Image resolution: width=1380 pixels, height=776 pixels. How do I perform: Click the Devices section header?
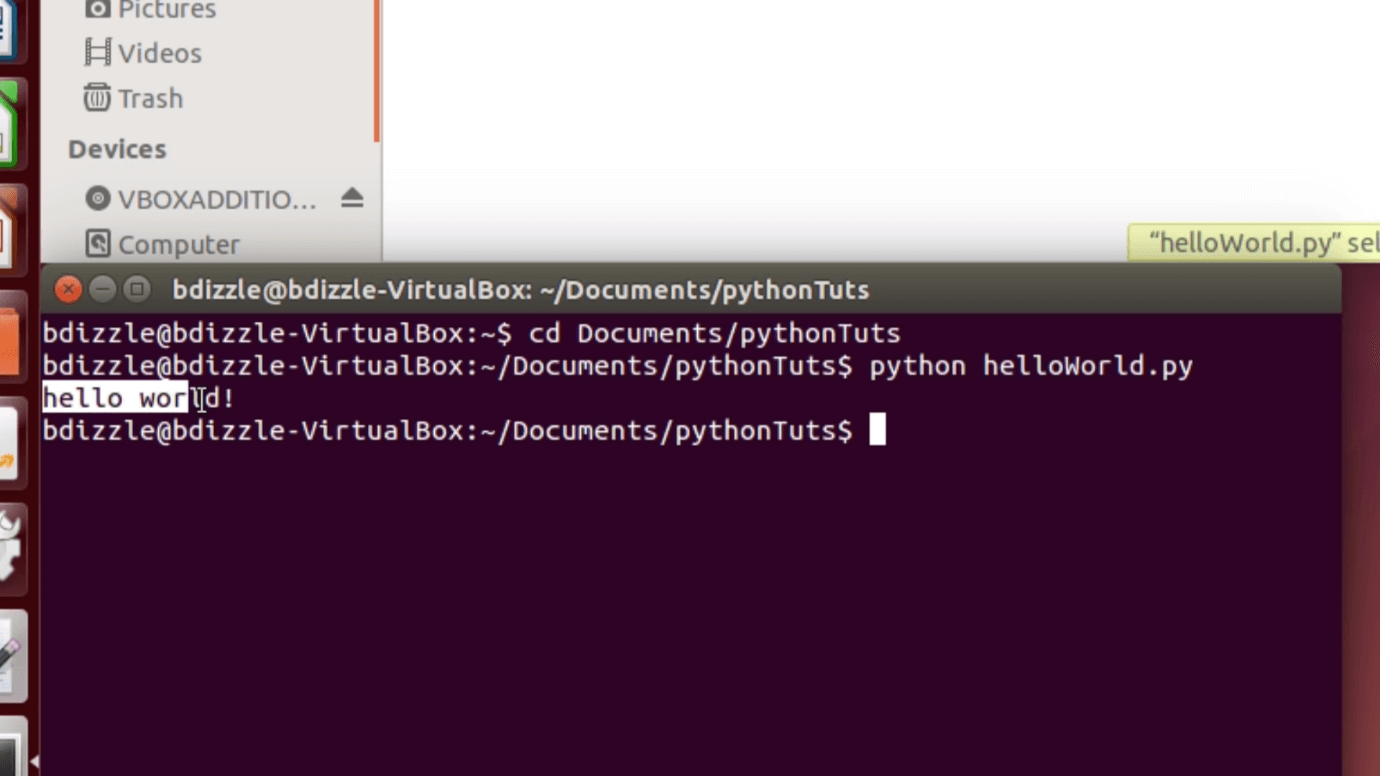tap(116, 148)
